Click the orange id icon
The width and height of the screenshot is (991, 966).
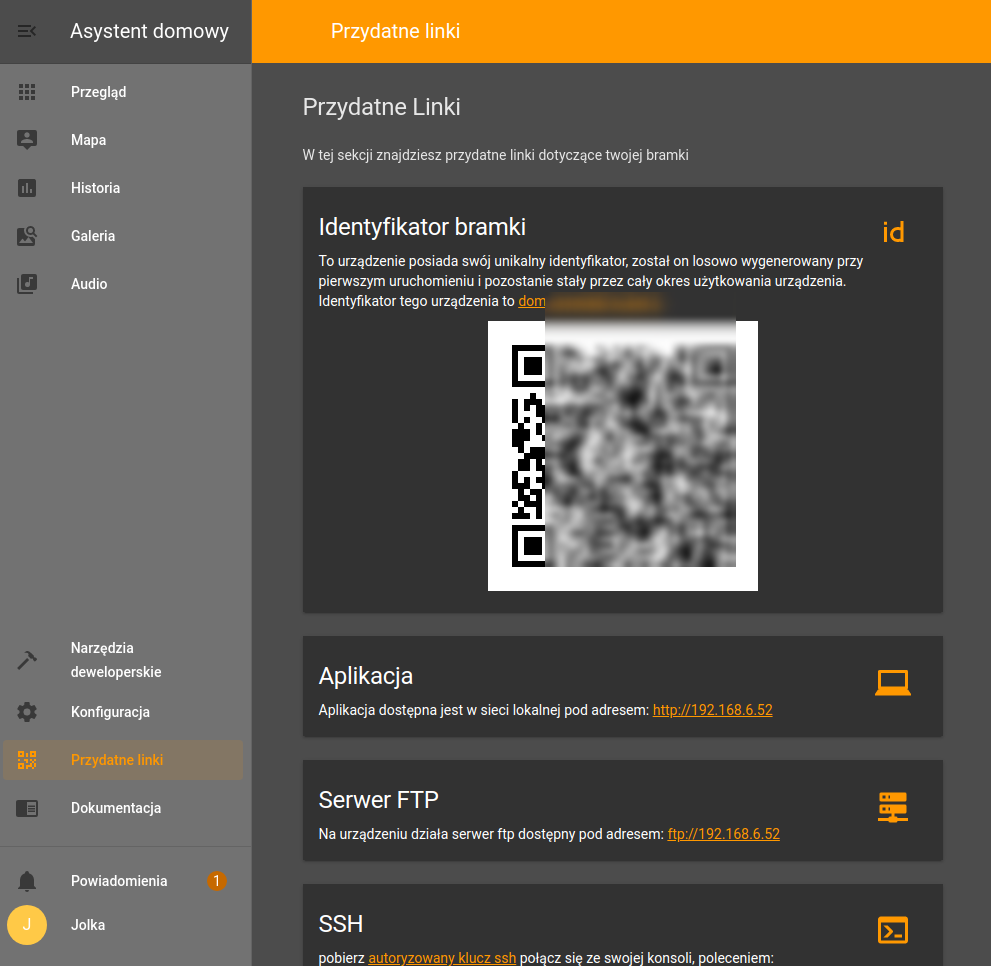coord(893,233)
